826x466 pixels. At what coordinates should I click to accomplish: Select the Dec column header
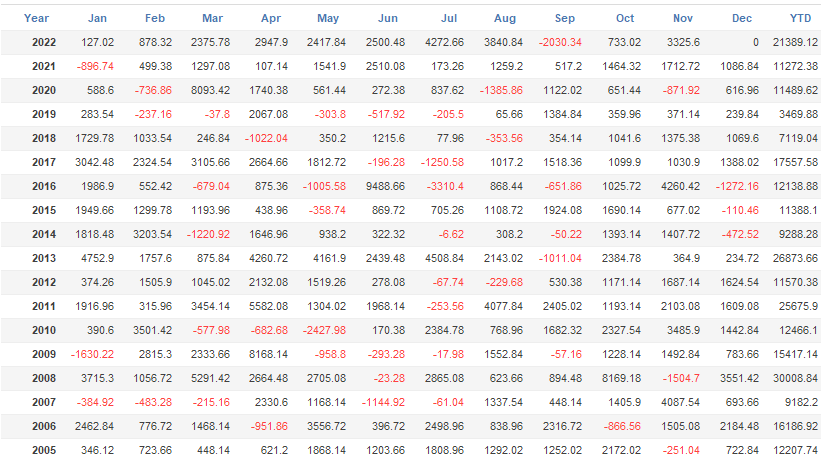pos(742,18)
